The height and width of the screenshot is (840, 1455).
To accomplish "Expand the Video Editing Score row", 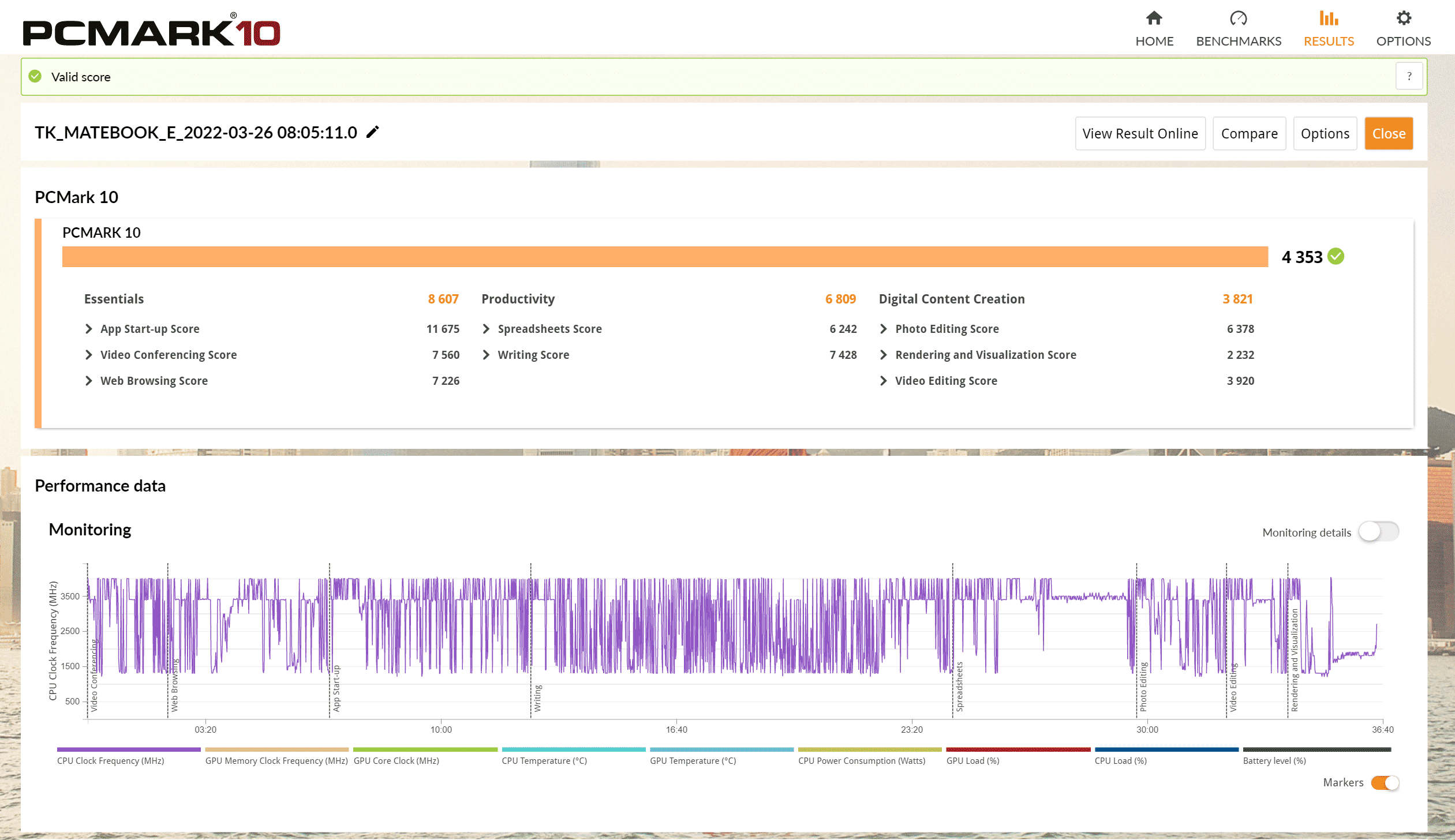I will coord(883,381).
